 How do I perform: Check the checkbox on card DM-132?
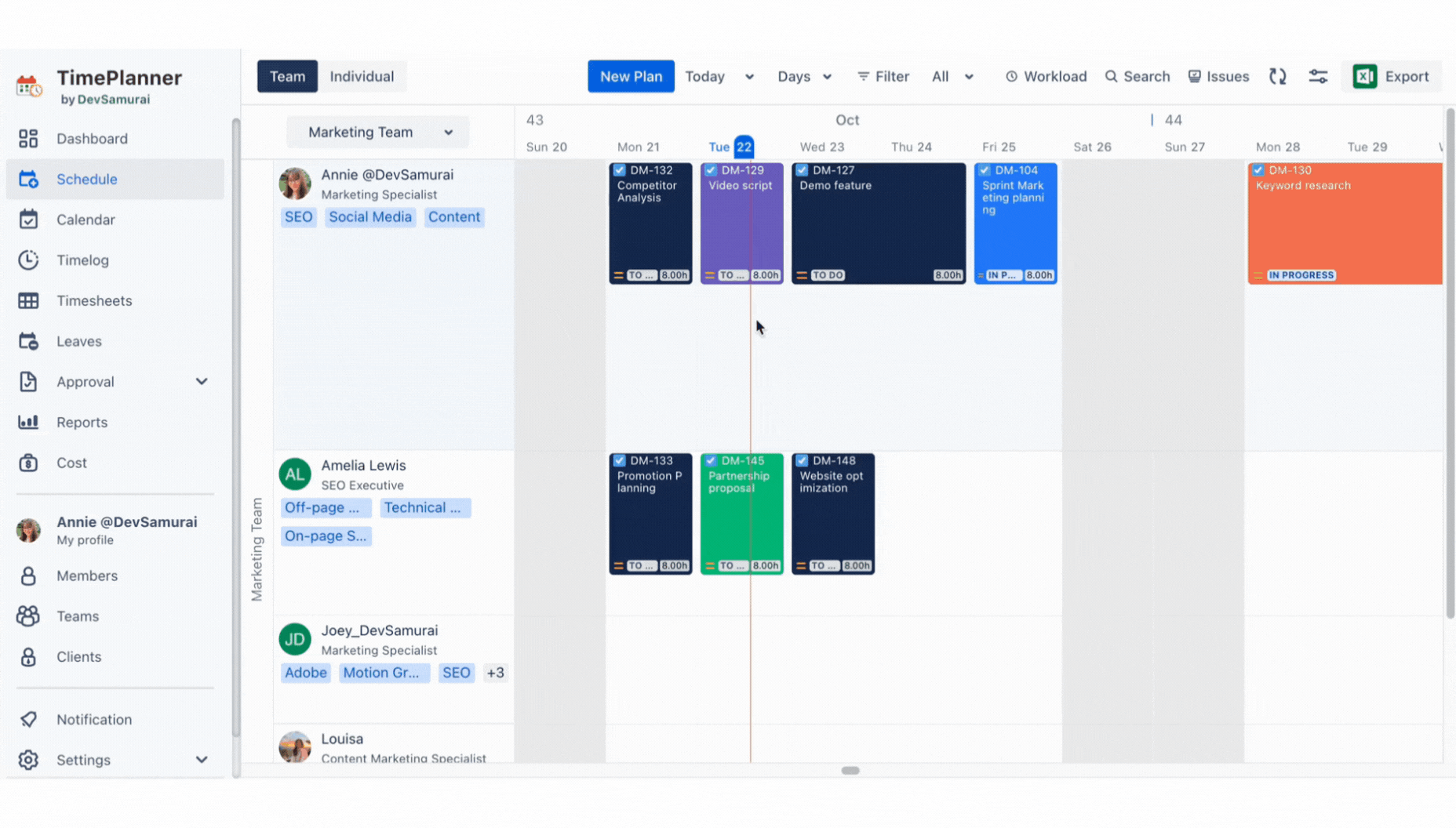[x=620, y=169]
